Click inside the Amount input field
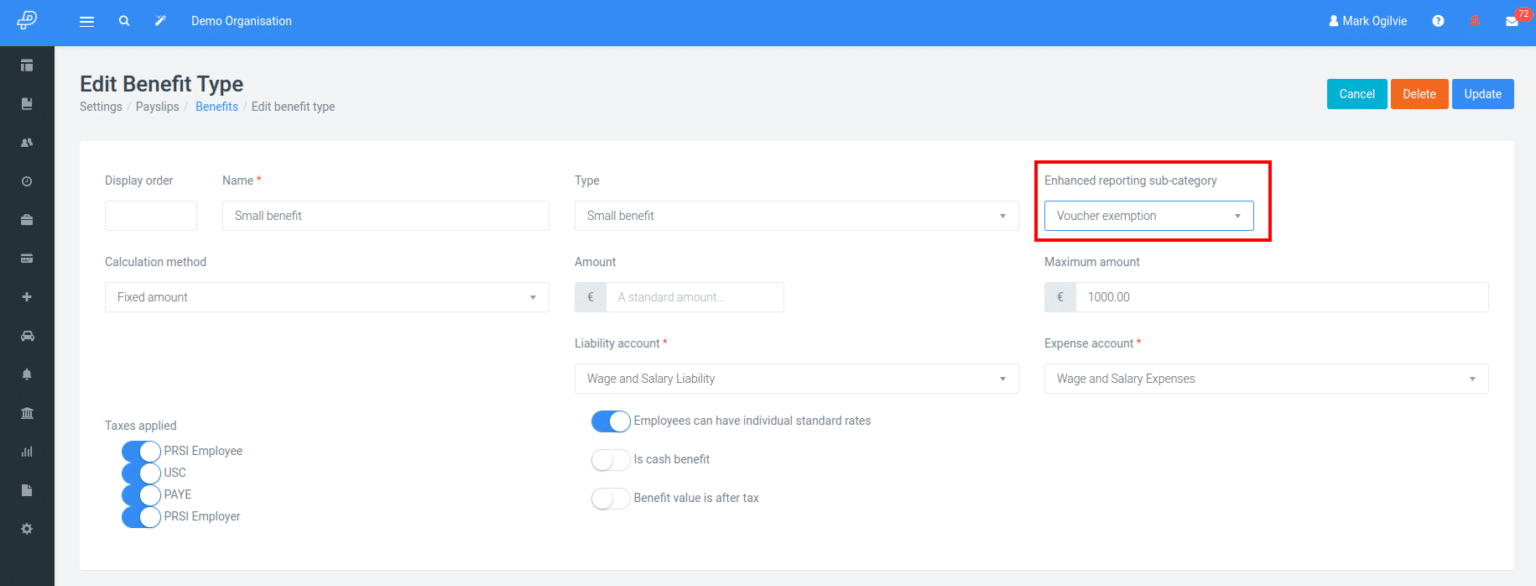The image size is (1536, 586). (695, 297)
